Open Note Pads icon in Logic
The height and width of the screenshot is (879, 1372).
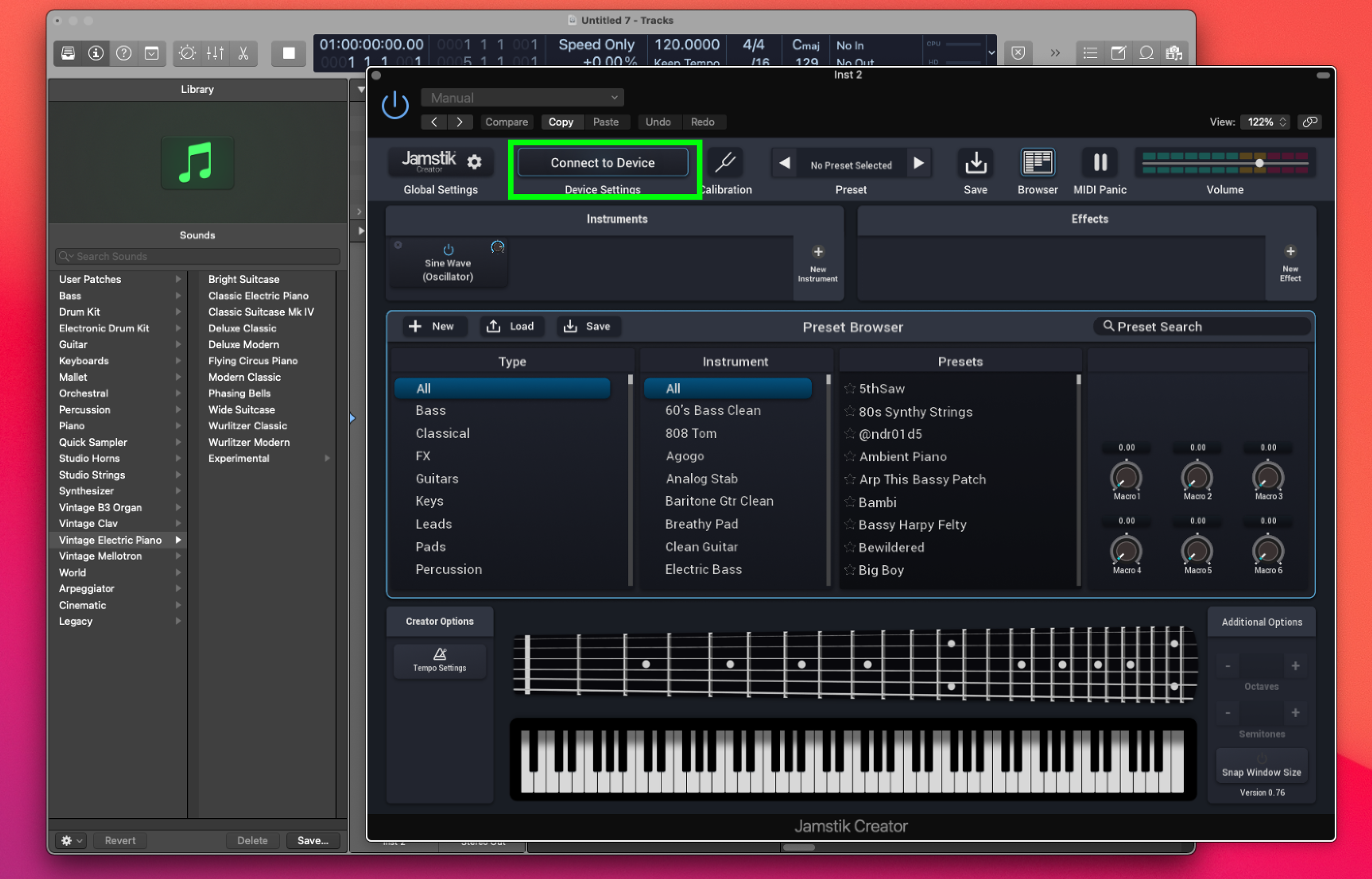1118,54
